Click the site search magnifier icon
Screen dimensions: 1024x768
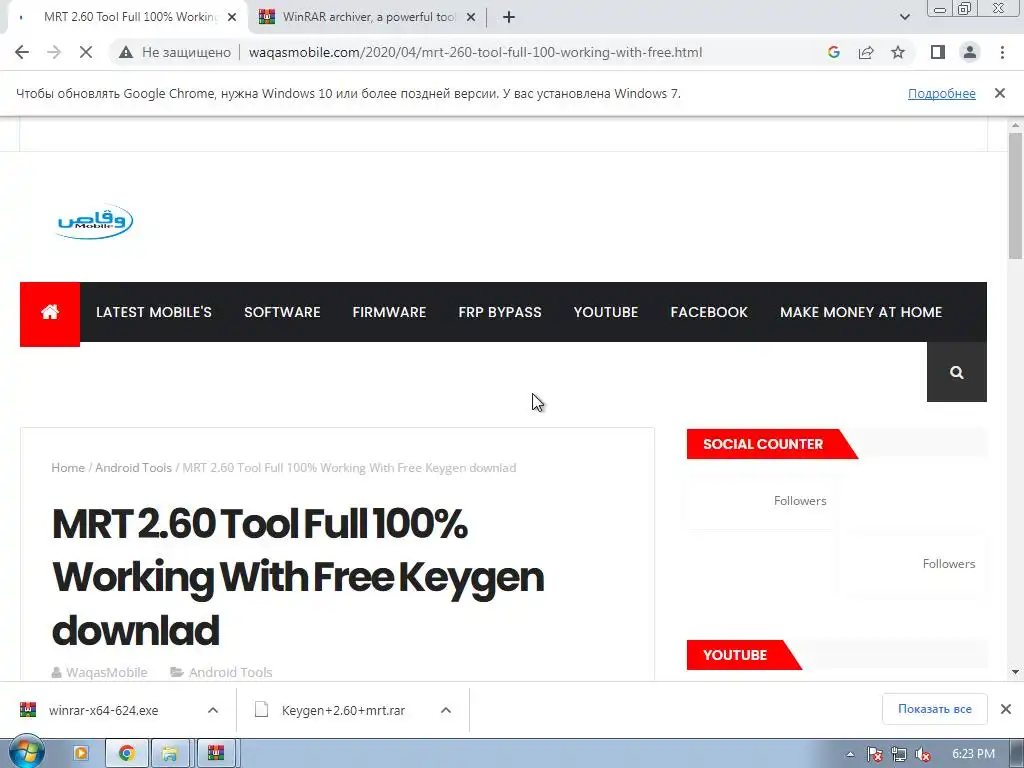pos(957,372)
